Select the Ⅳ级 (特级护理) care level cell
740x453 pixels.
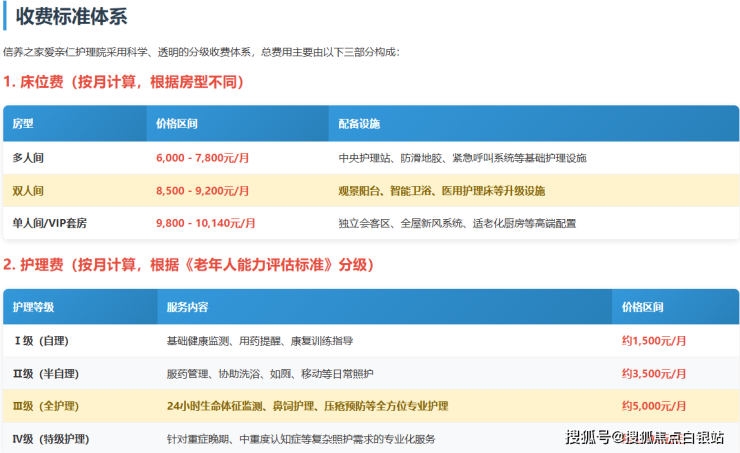51,439
